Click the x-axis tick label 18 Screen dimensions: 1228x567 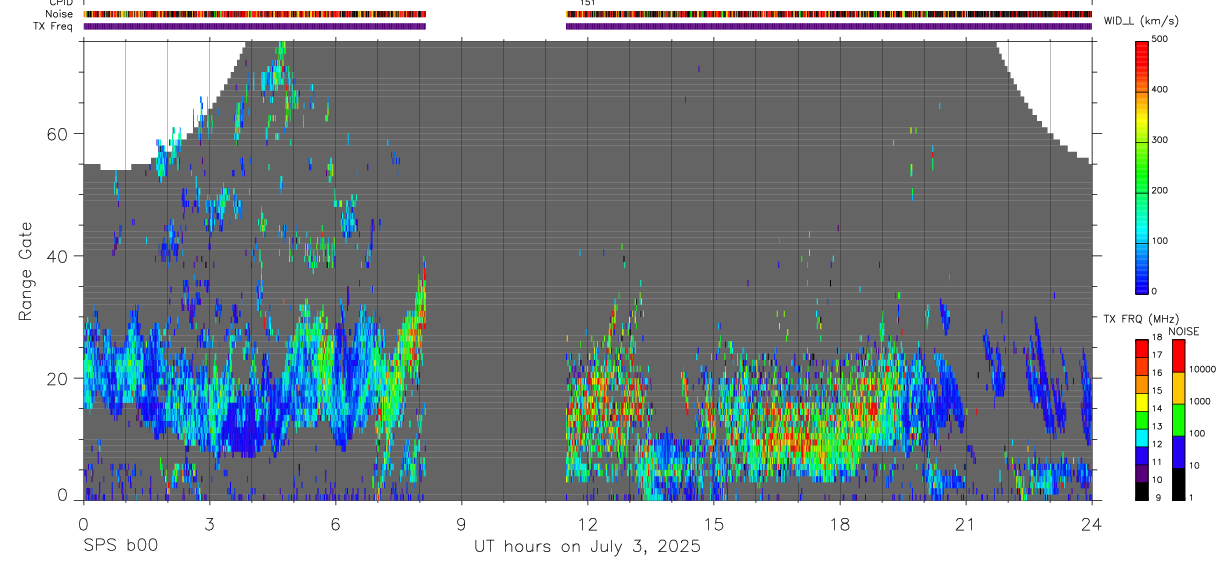tap(839, 525)
